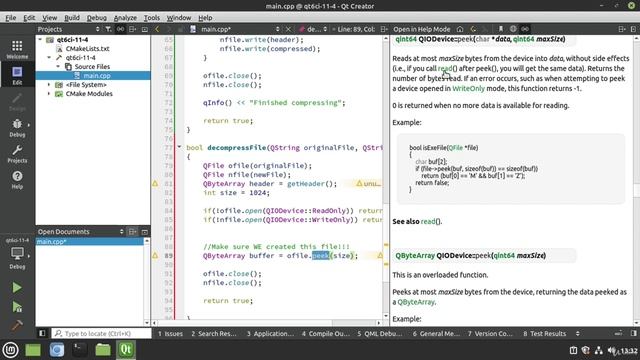640x360 pixels.
Task: Switch to Edit mode in sidebar
Action: click(x=17, y=76)
